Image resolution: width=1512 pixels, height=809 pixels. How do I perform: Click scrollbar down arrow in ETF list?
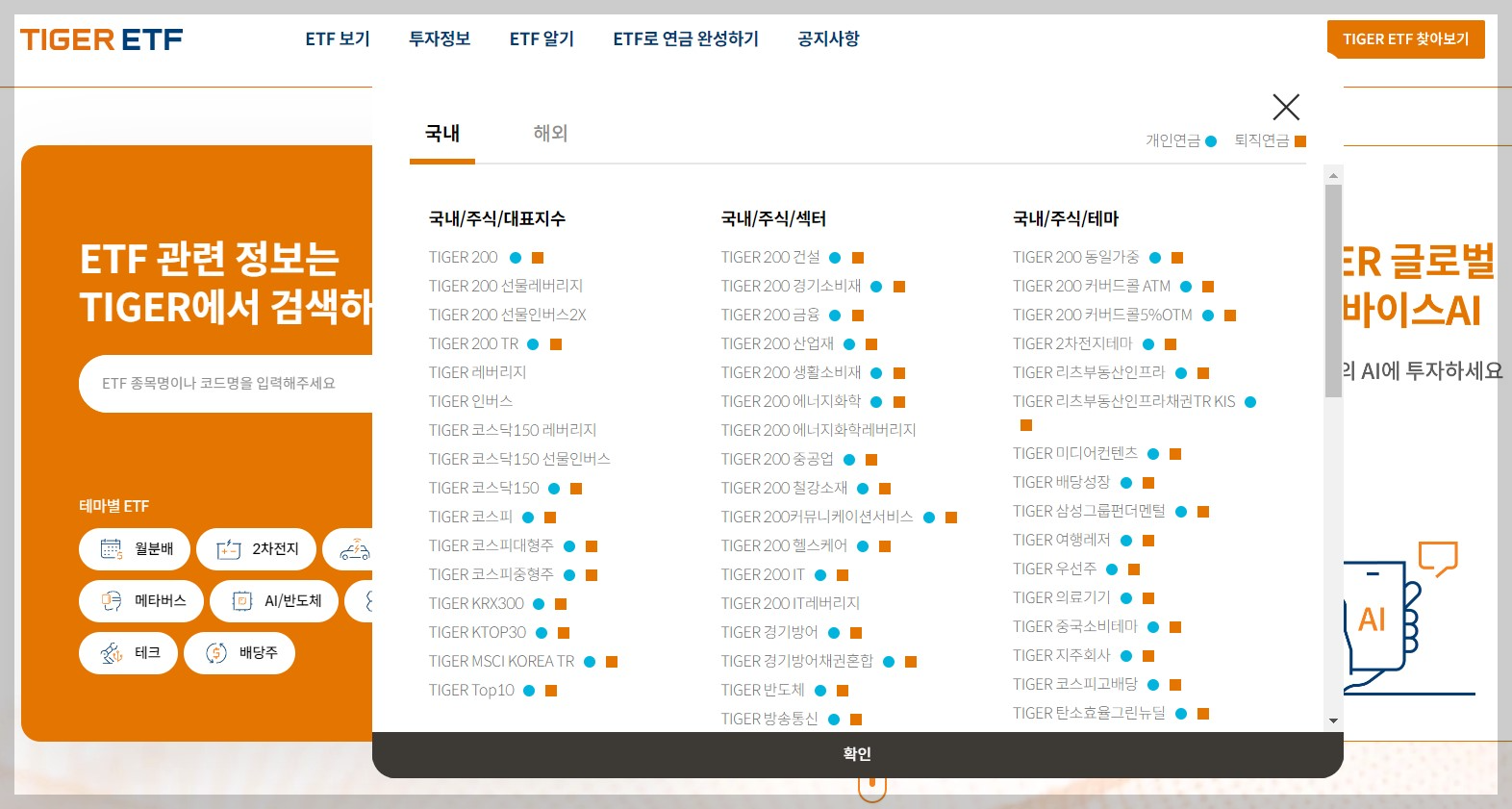click(1333, 721)
